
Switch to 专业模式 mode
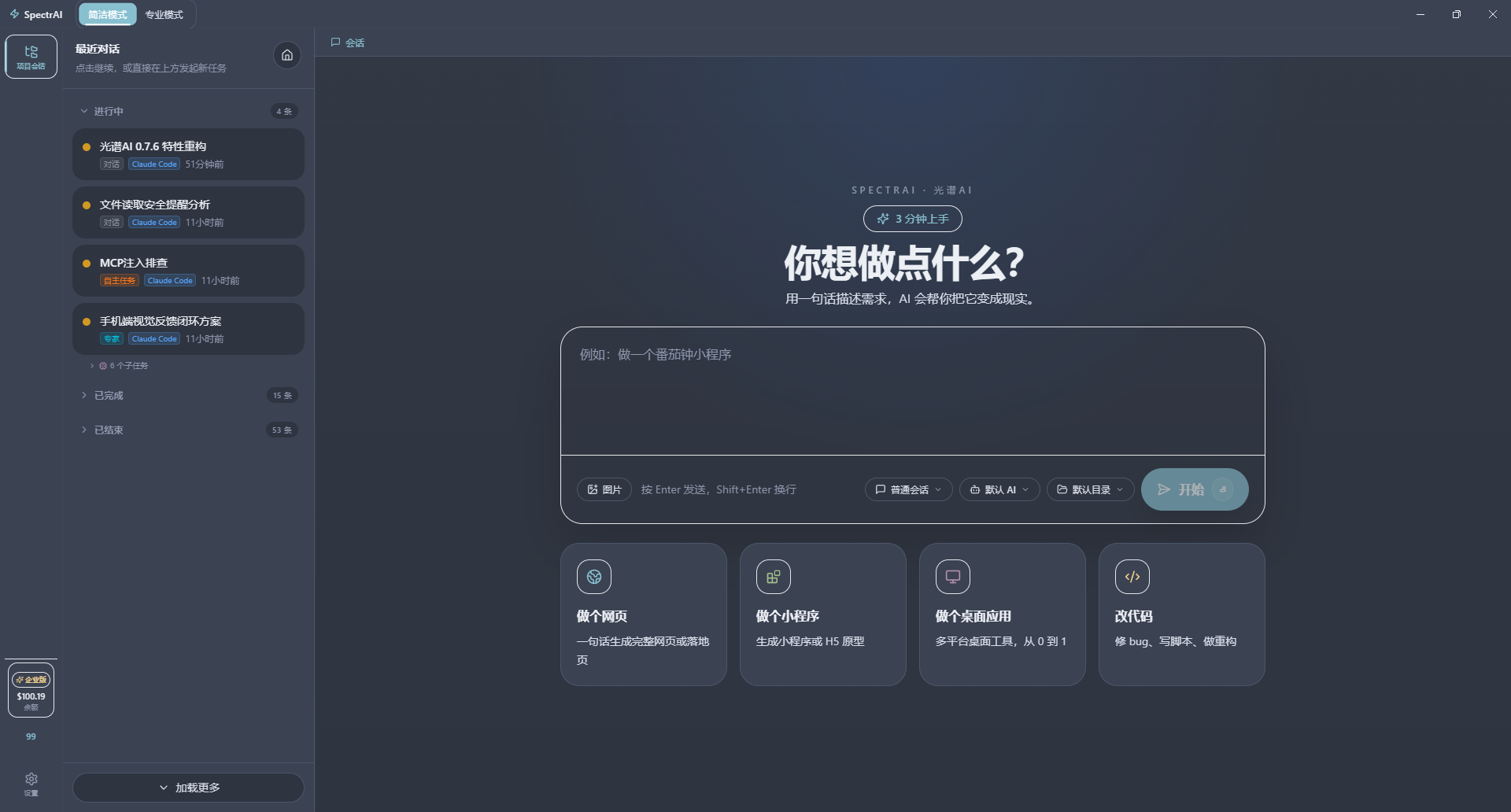coord(163,14)
